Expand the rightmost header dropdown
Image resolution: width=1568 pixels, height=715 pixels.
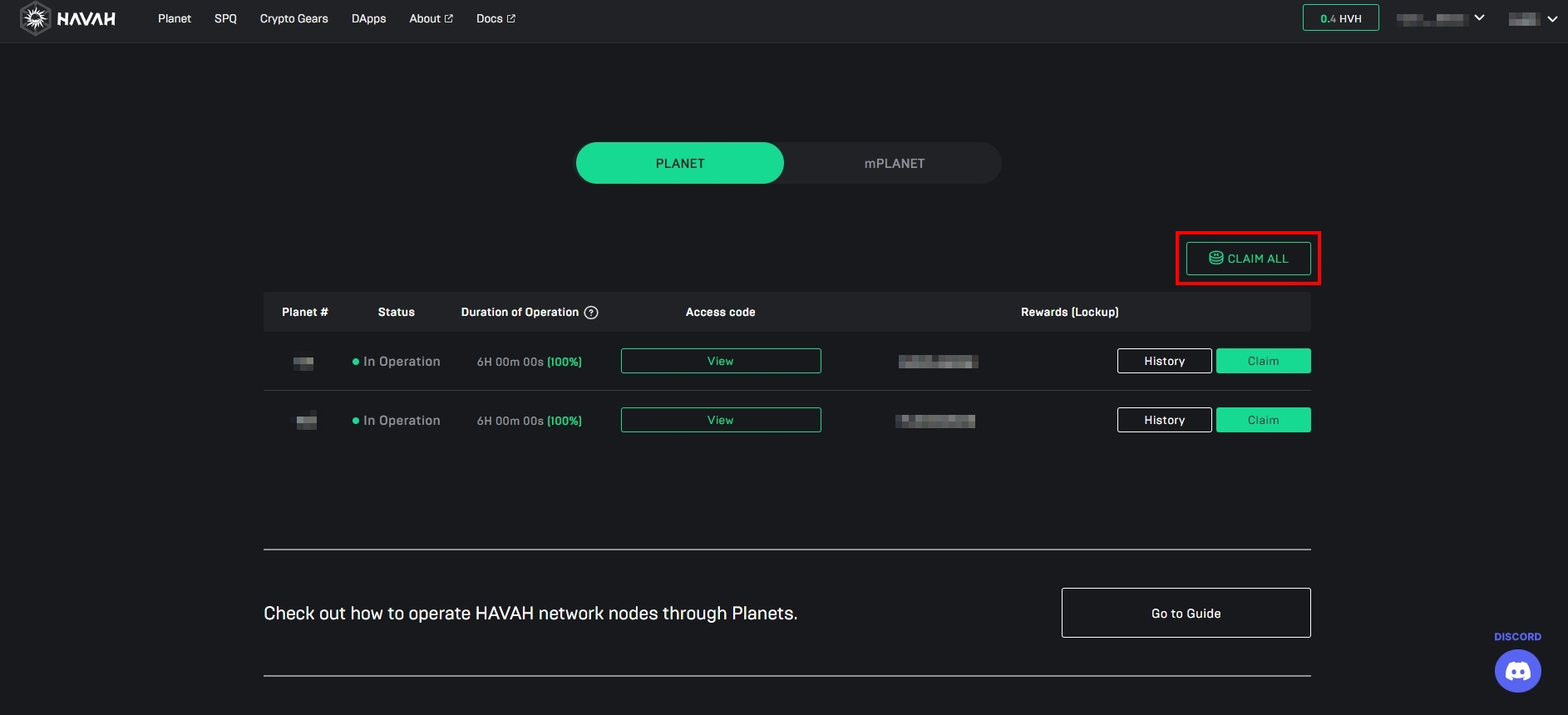(1533, 18)
